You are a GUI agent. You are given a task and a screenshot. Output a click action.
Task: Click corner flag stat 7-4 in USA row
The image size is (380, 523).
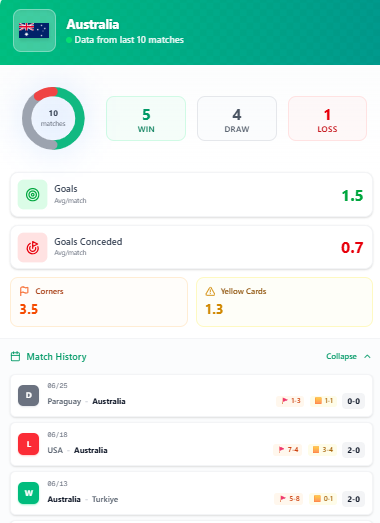coord(288,450)
